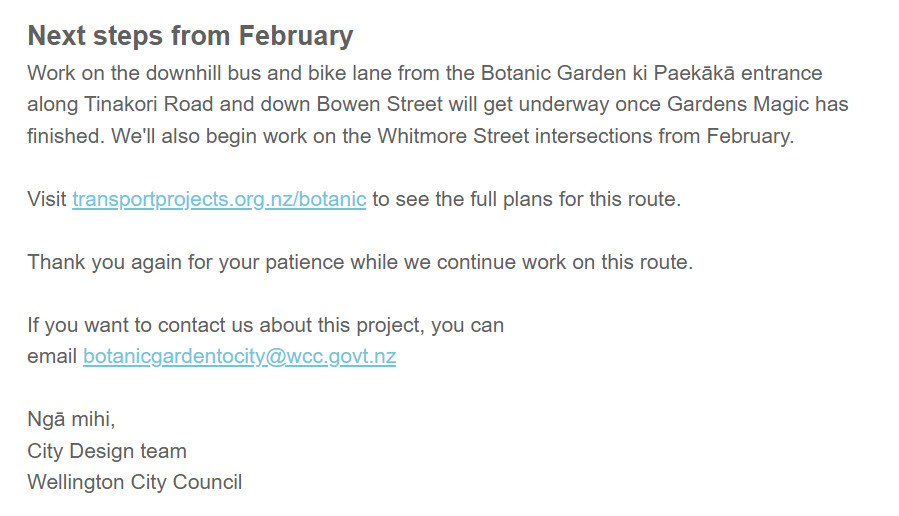
Task: Click the "Ngā mihi," sign-off
Action: point(71,420)
